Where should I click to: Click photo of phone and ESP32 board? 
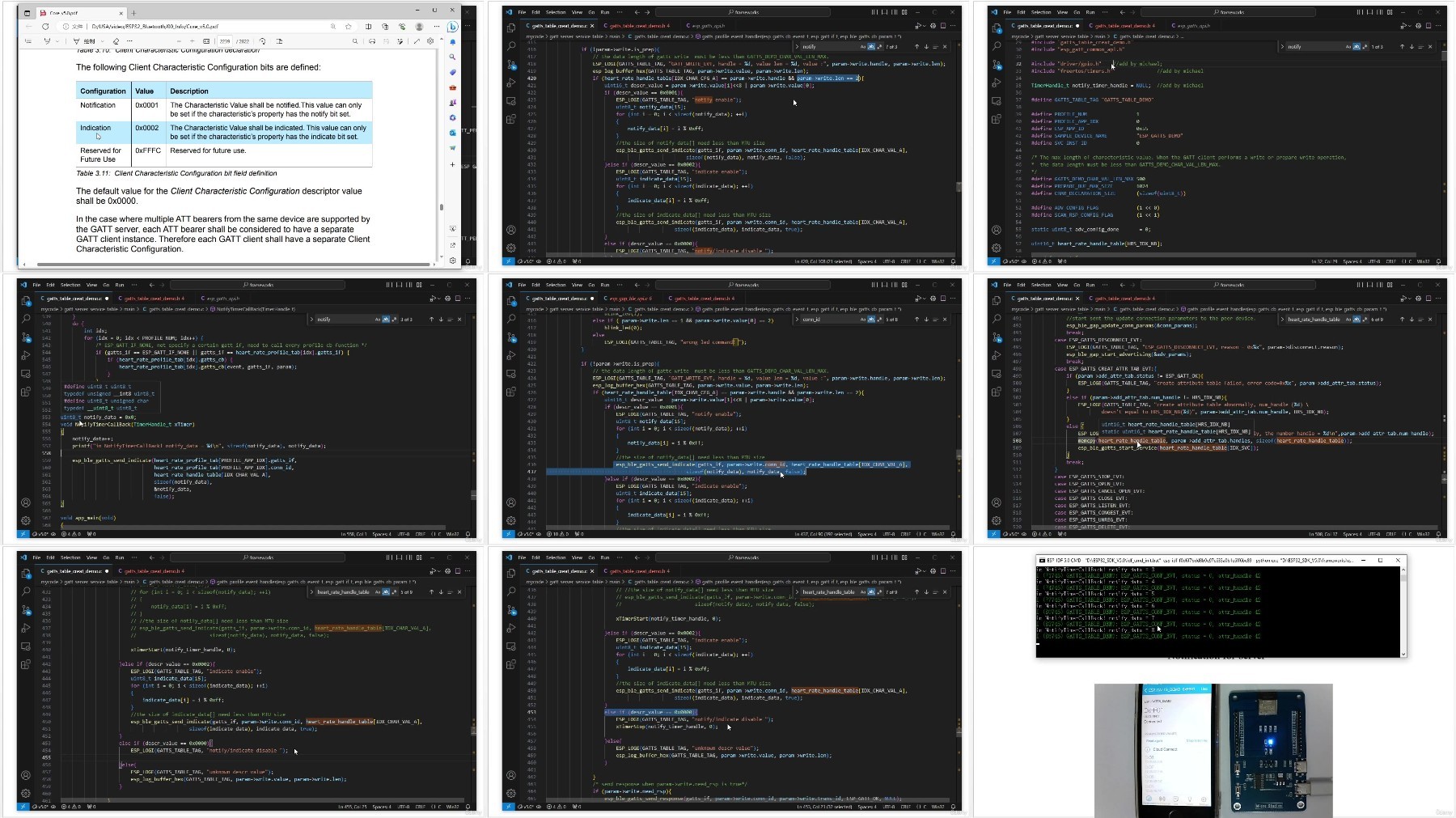coord(1213,750)
